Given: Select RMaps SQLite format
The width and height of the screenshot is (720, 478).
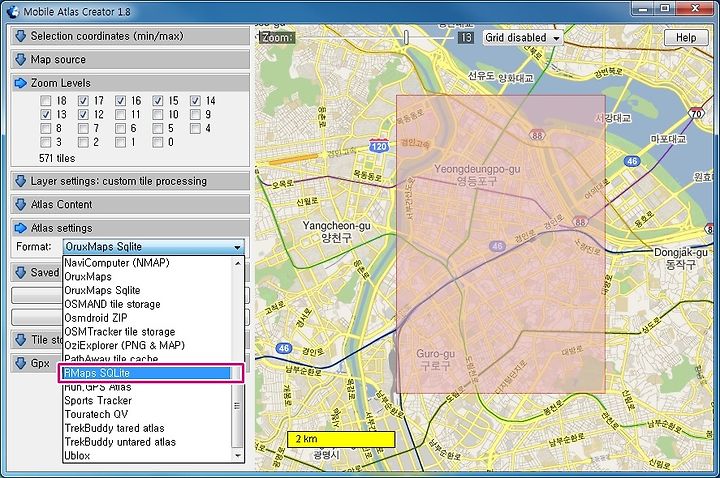Looking at the screenshot, I should coord(147,373).
